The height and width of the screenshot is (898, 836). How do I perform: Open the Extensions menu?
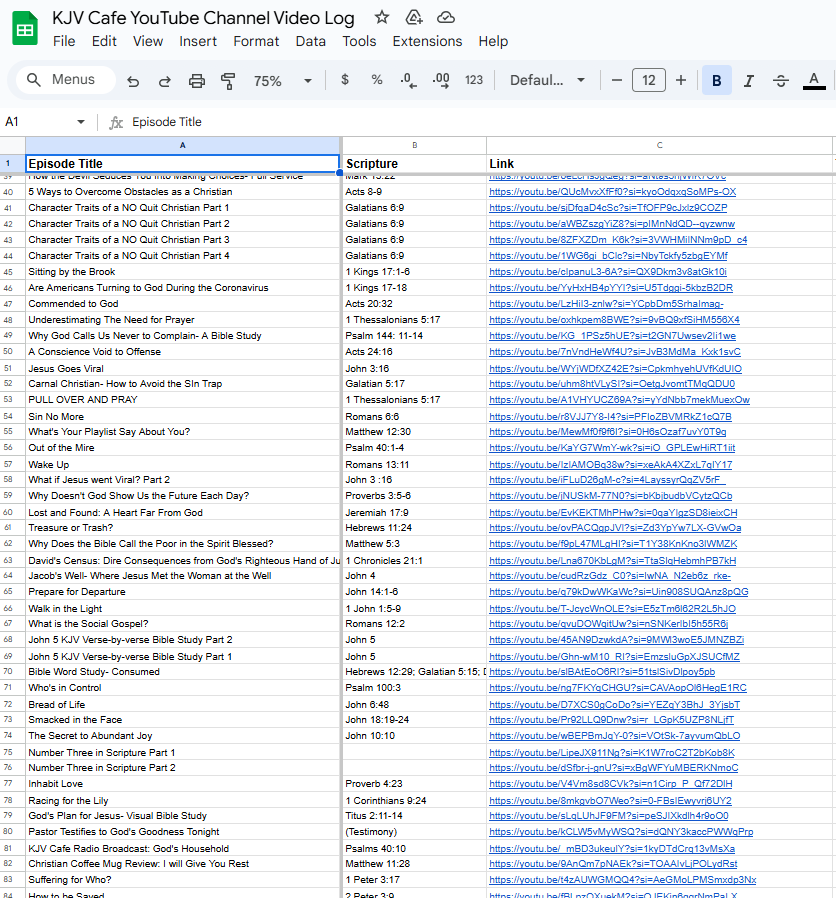pos(427,41)
